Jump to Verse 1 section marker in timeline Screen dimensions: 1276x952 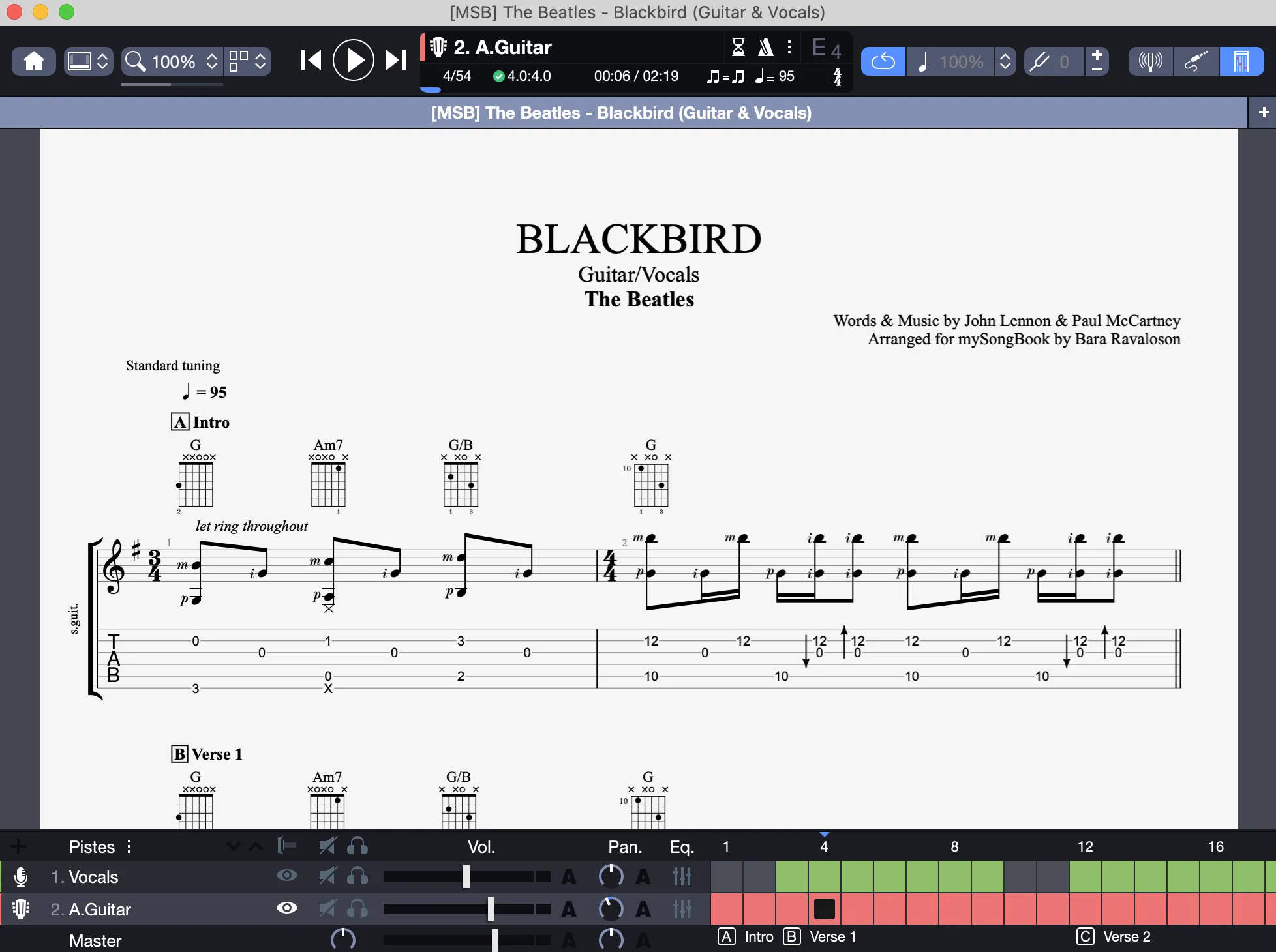[x=820, y=937]
